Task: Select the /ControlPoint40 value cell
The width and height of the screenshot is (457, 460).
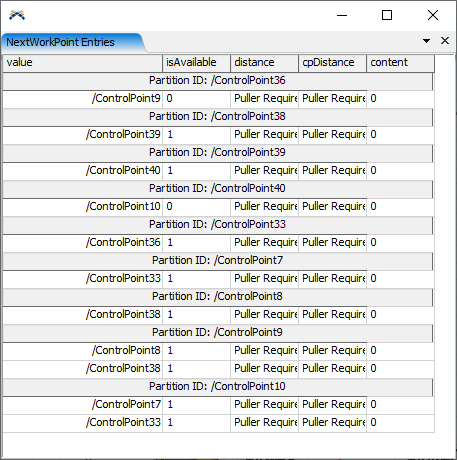Action: coord(83,171)
